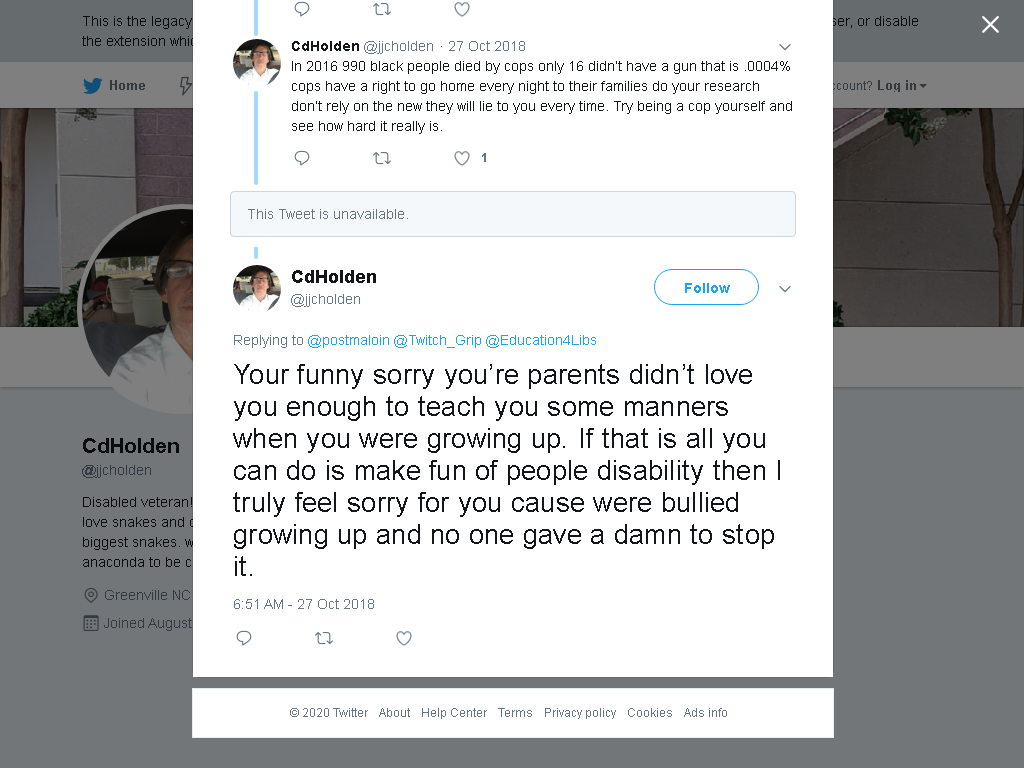Like the main tweet with heart icon
Screen dimensions: 1024x768
tap(404, 638)
